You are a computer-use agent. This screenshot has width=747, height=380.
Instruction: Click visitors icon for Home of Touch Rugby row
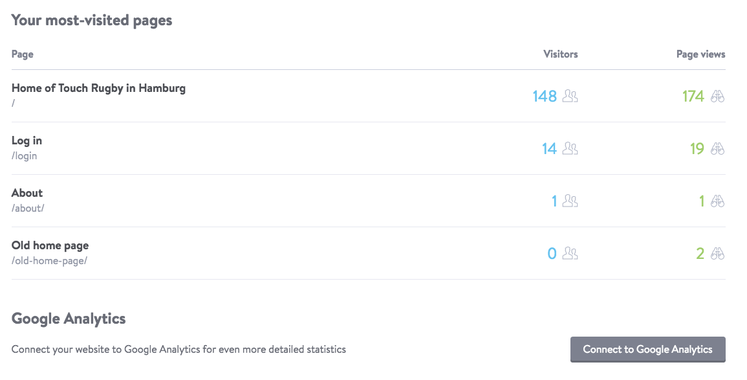(570, 96)
